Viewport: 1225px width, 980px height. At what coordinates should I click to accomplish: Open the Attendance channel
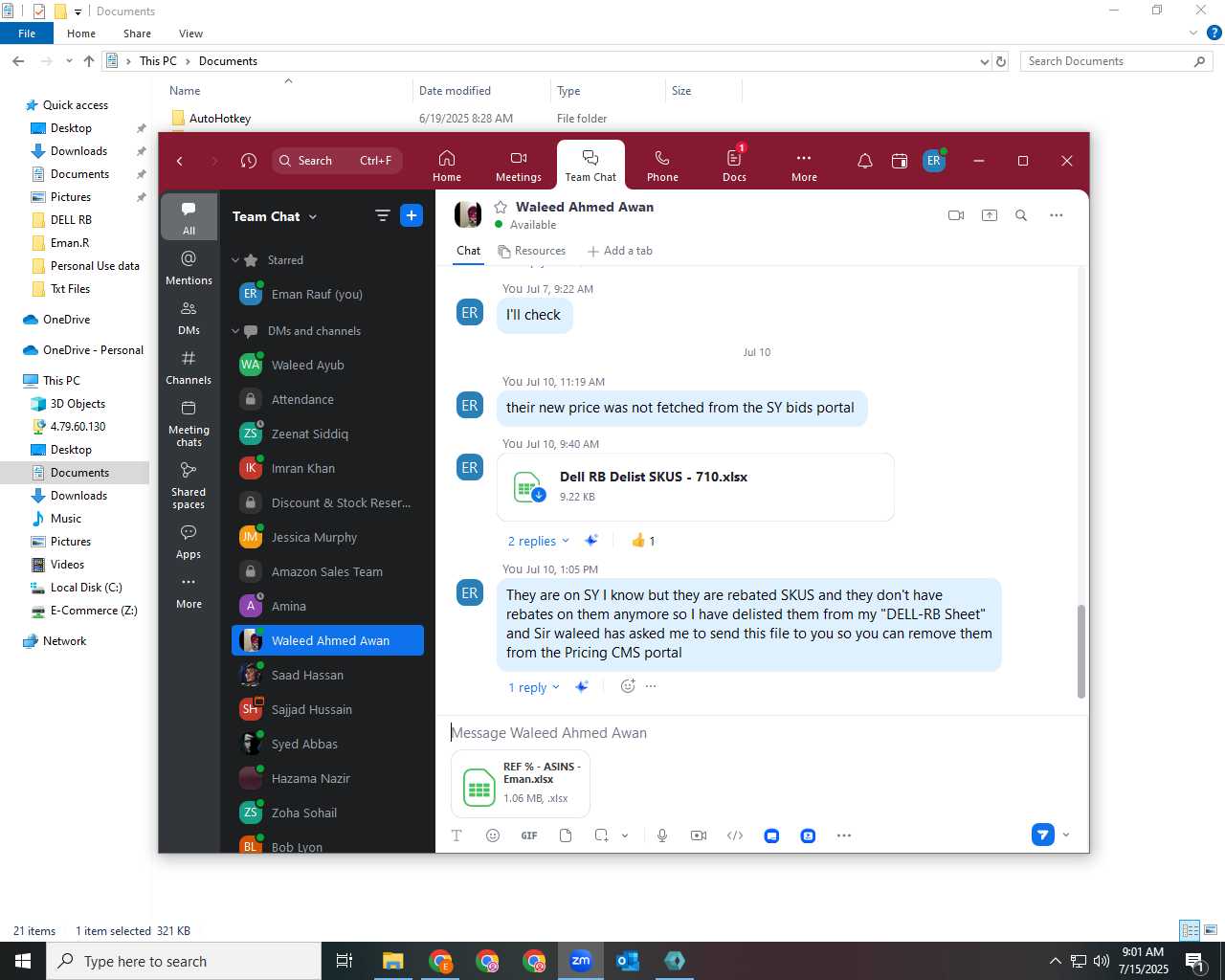pos(327,399)
